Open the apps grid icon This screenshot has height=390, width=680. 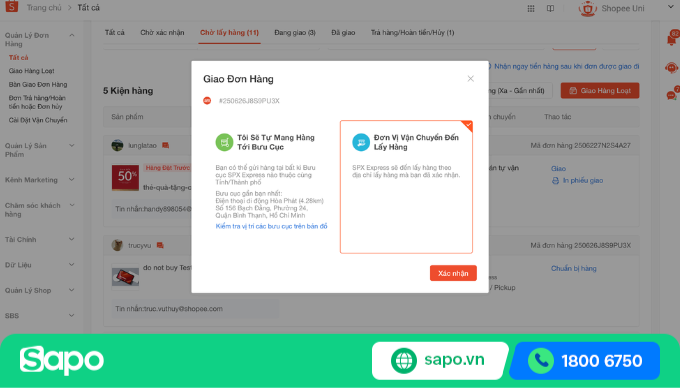(531, 8)
